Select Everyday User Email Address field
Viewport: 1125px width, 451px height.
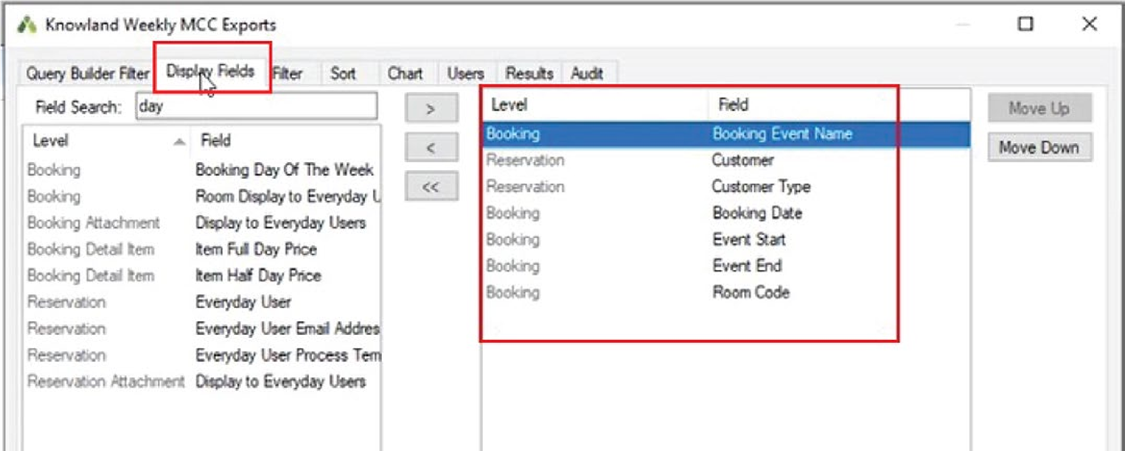pyautogui.click(x=202, y=329)
